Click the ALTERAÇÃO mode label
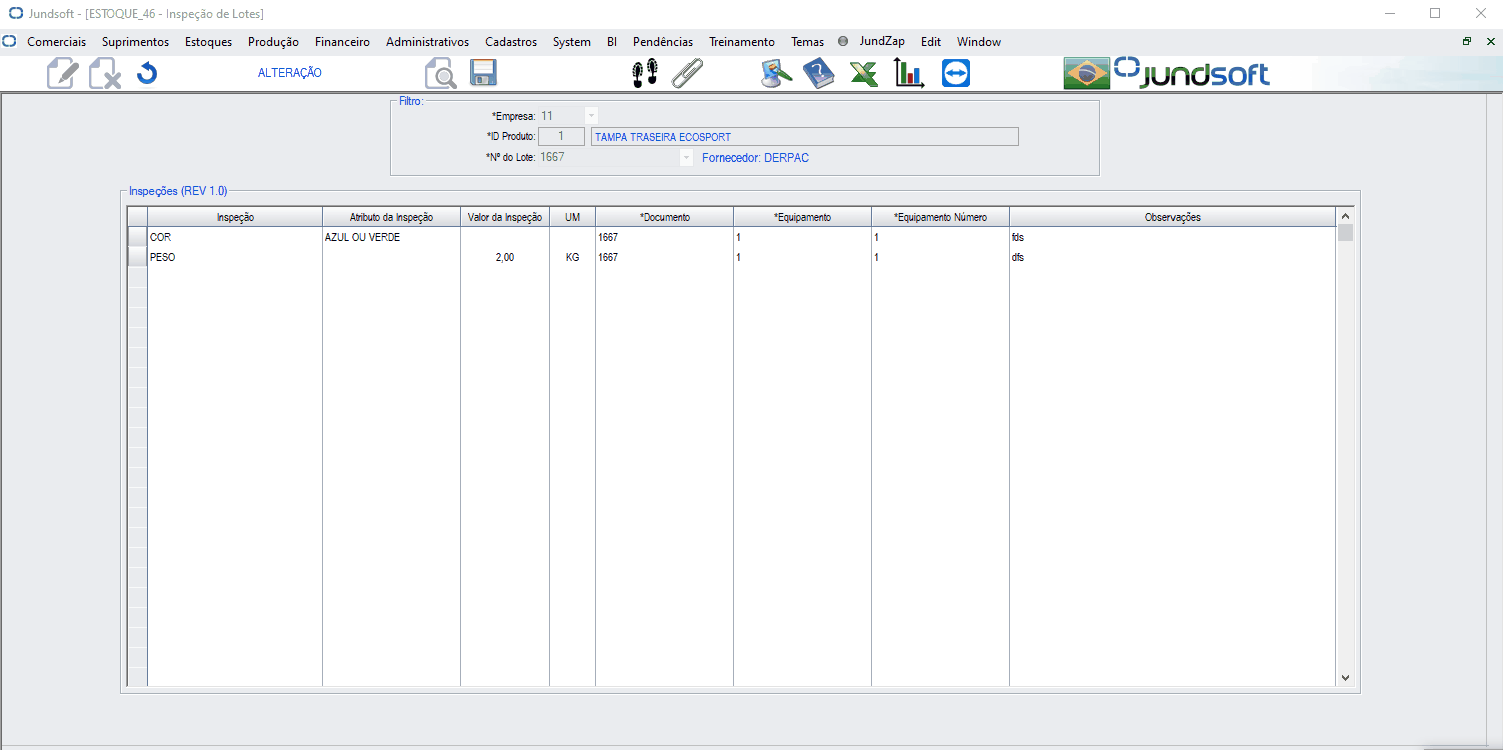The height and width of the screenshot is (750, 1503). point(290,73)
